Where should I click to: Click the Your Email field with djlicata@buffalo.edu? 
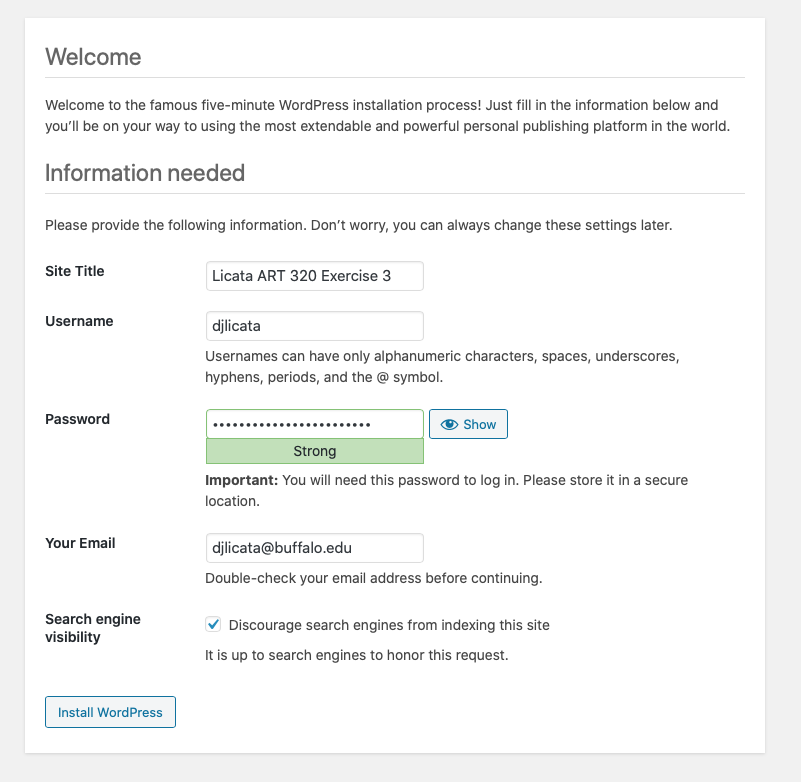[314, 548]
